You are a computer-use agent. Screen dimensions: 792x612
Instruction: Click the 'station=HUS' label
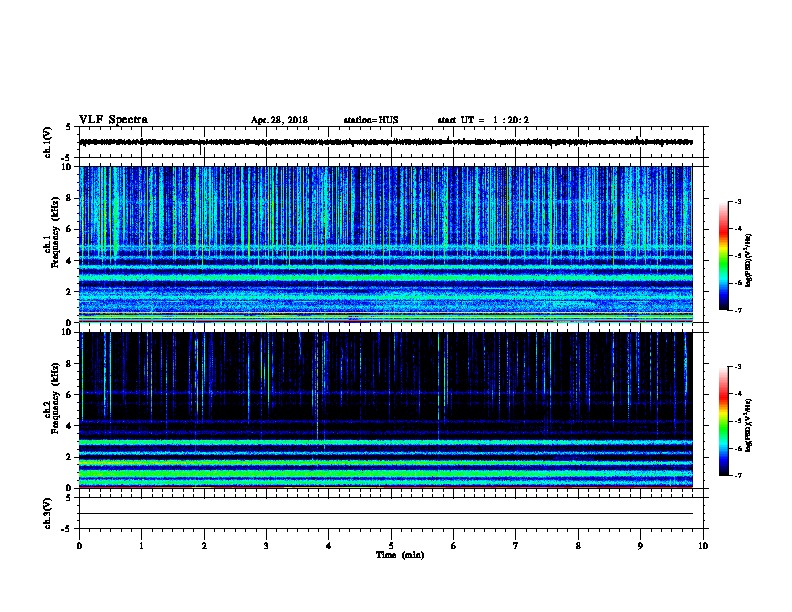pos(371,120)
